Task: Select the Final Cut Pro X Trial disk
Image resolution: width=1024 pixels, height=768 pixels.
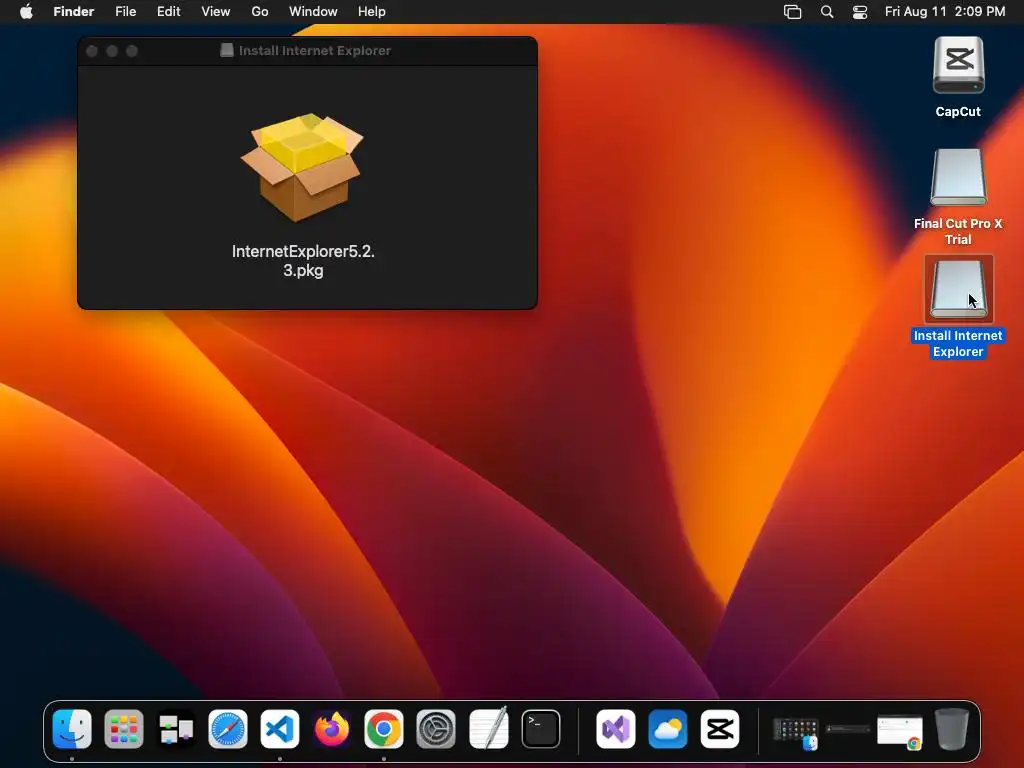Action: (x=958, y=178)
